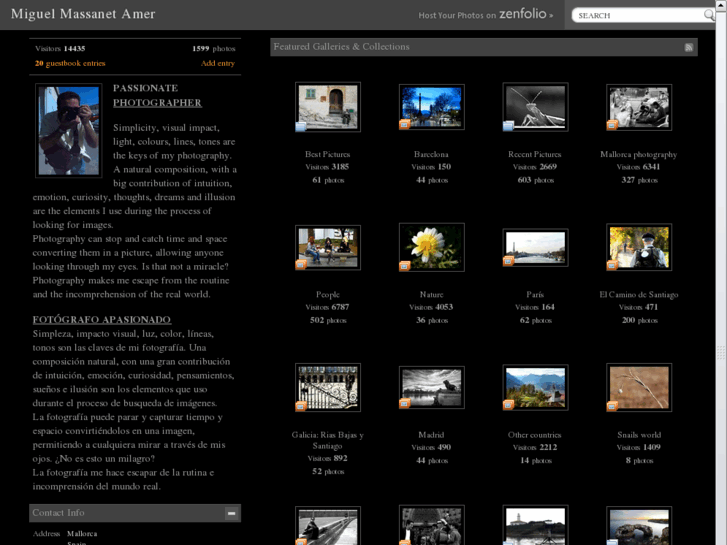Image resolution: width=727 pixels, height=545 pixels.
Task: Click the collection icon badge on Recent Pictures thumbnail
Action: pyautogui.click(x=508, y=126)
